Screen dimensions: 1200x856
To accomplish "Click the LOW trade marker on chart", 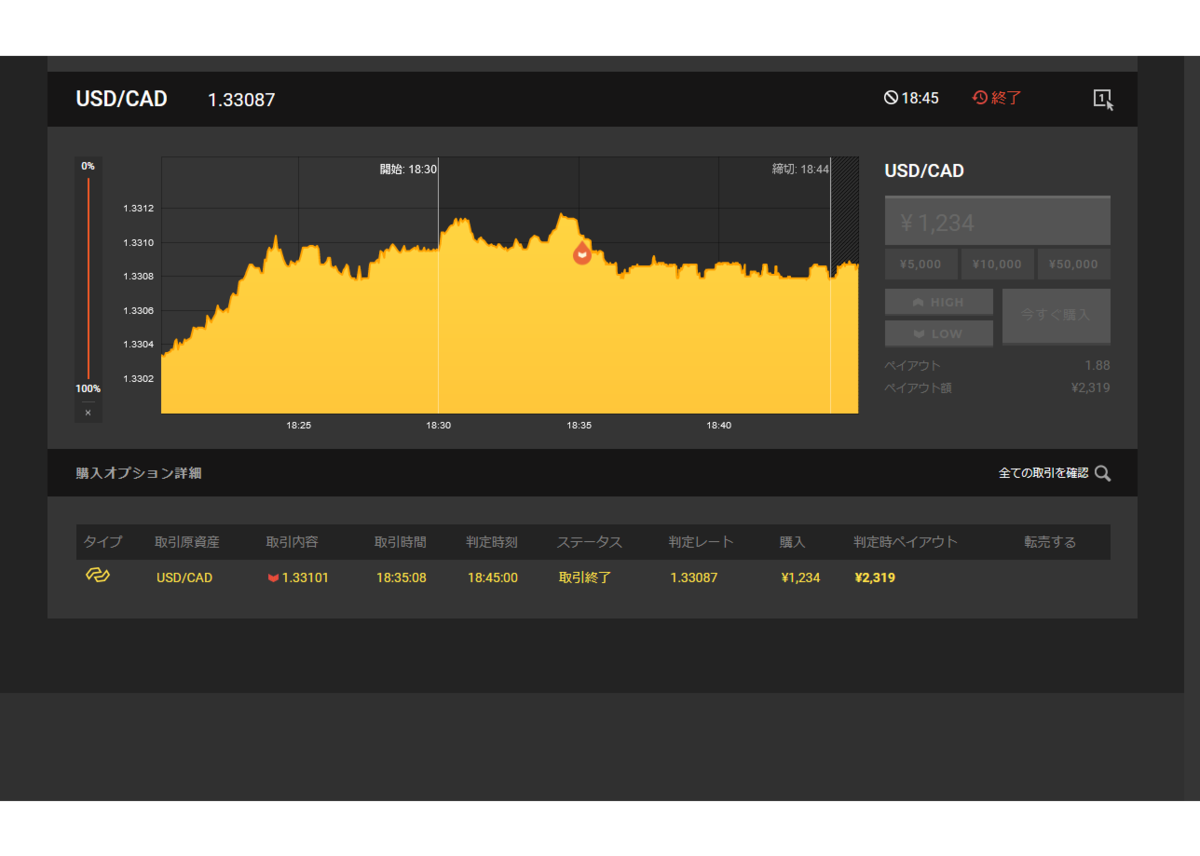I will (582, 252).
